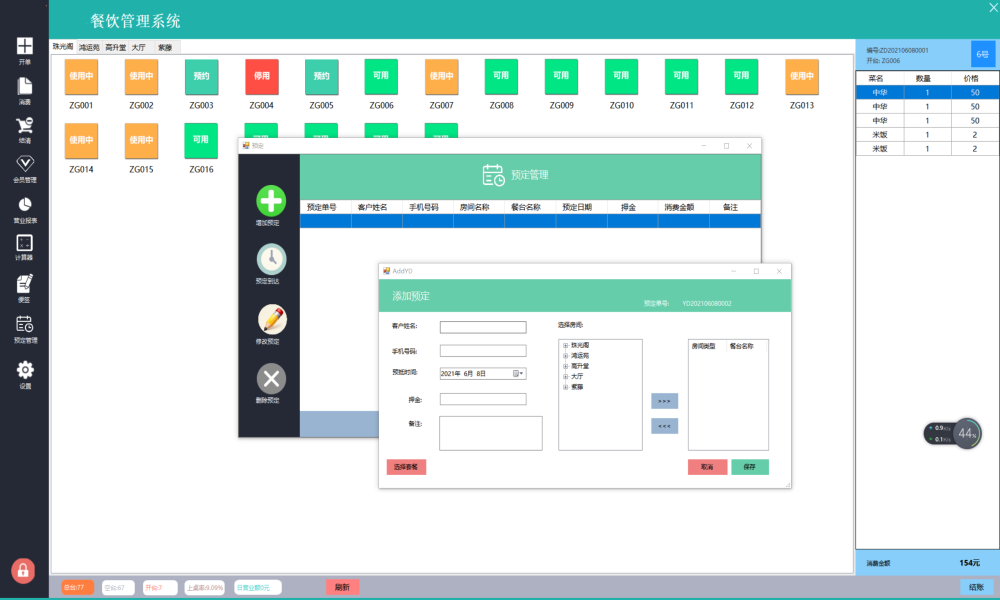Image resolution: width=1000 pixels, height=600 pixels.
Task: Switch to the 大厅 room tab
Action: pyautogui.click(x=138, y=48)
